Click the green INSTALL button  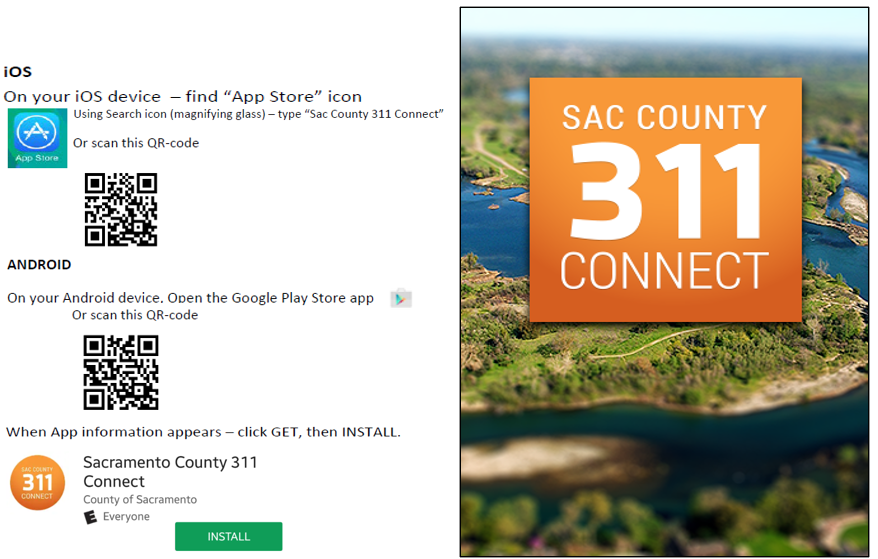tap(228, 537)
